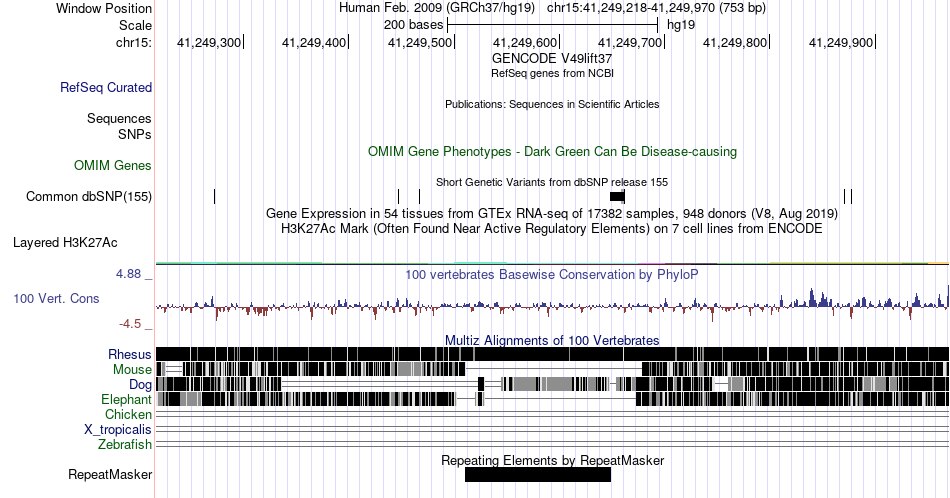
Task: Click the 41,249,500 ruler position
Action: (420, 42)
